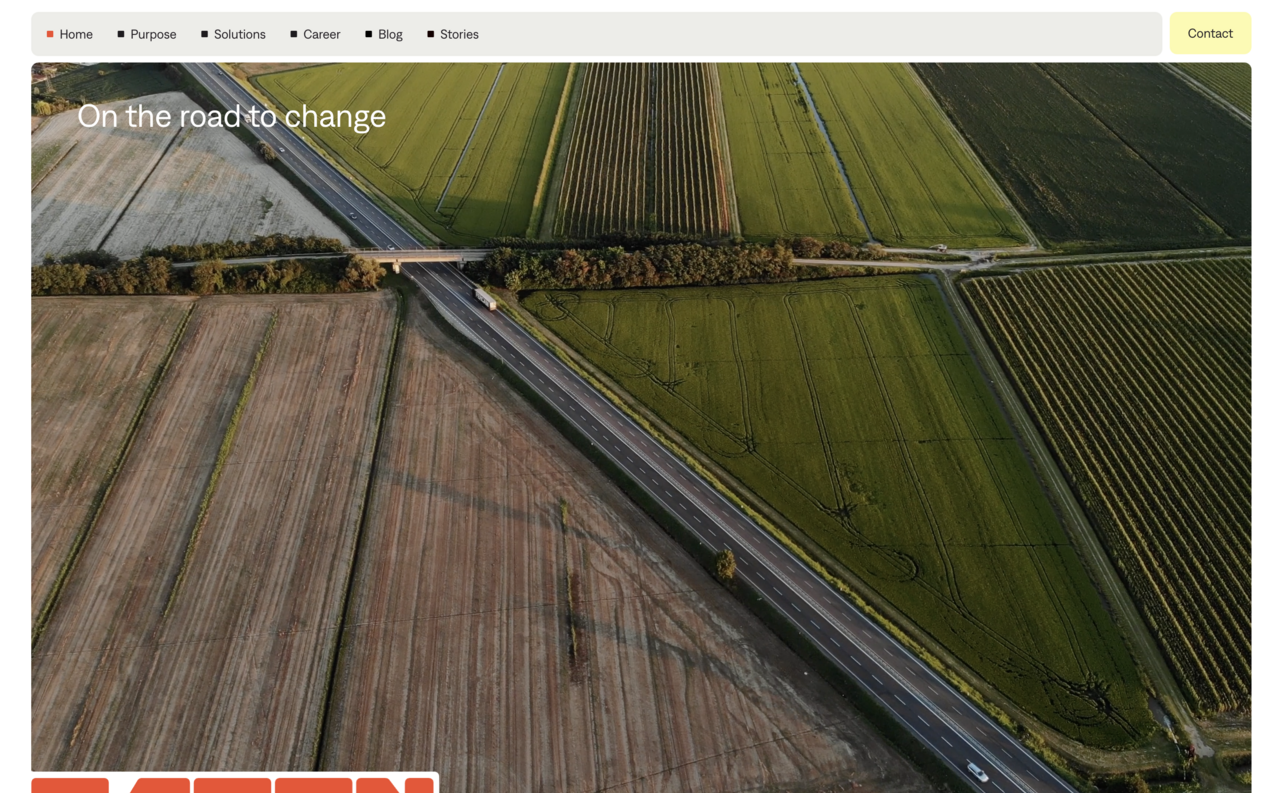Click the square bullet beside Blog
Viewport: 1280px width, 793px height.
pos(368,34)
